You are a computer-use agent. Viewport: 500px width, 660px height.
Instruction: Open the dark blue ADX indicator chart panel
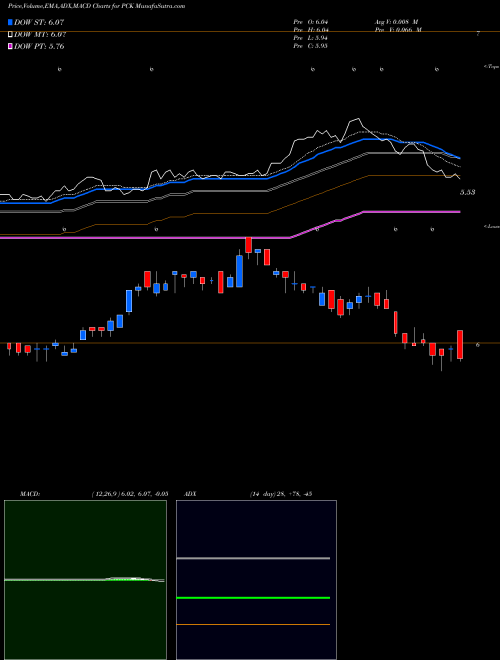point(256,580)
